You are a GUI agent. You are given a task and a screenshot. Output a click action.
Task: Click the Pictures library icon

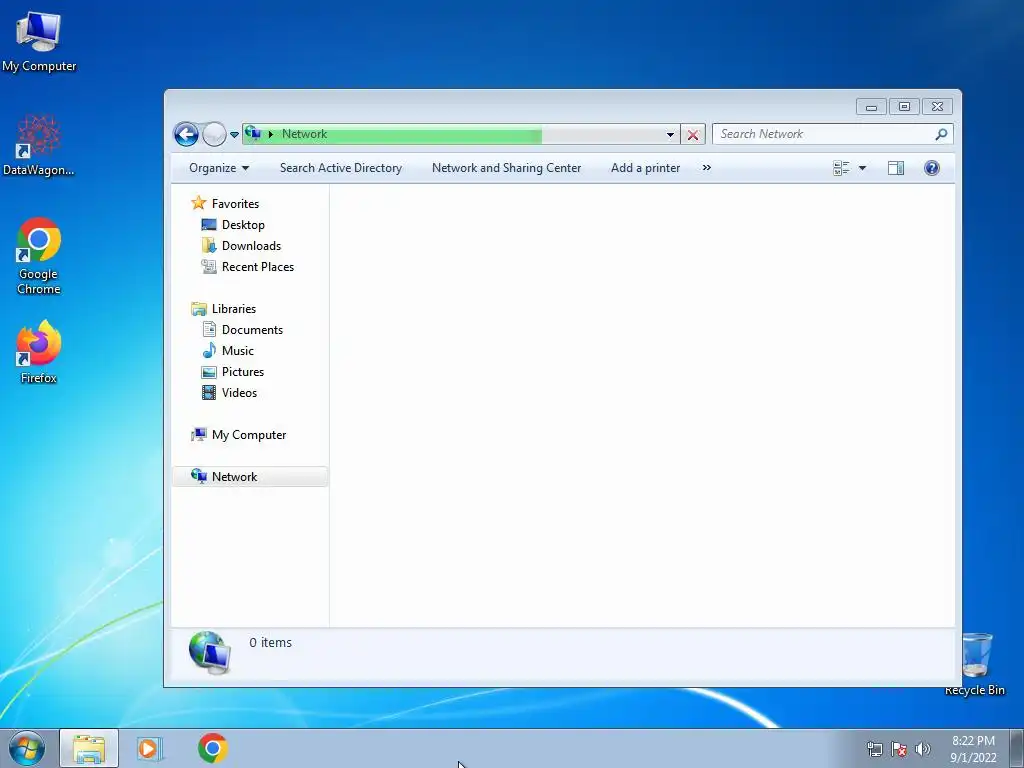(x=209, y=372)
